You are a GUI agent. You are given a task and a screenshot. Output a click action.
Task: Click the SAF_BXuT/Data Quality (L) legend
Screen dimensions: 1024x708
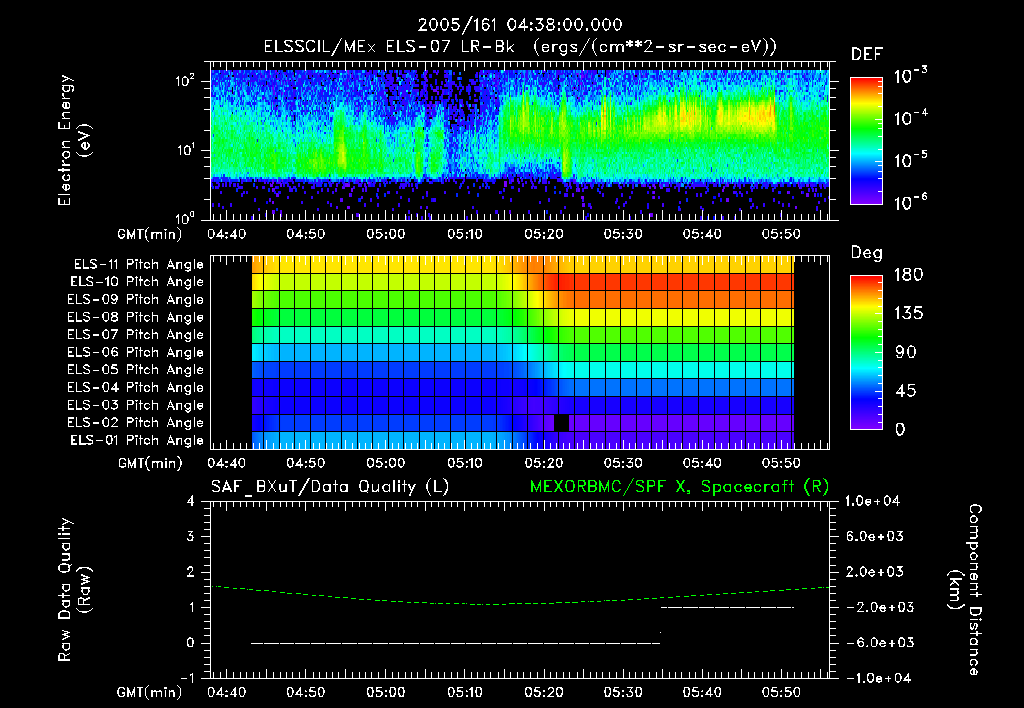point(330,487)
